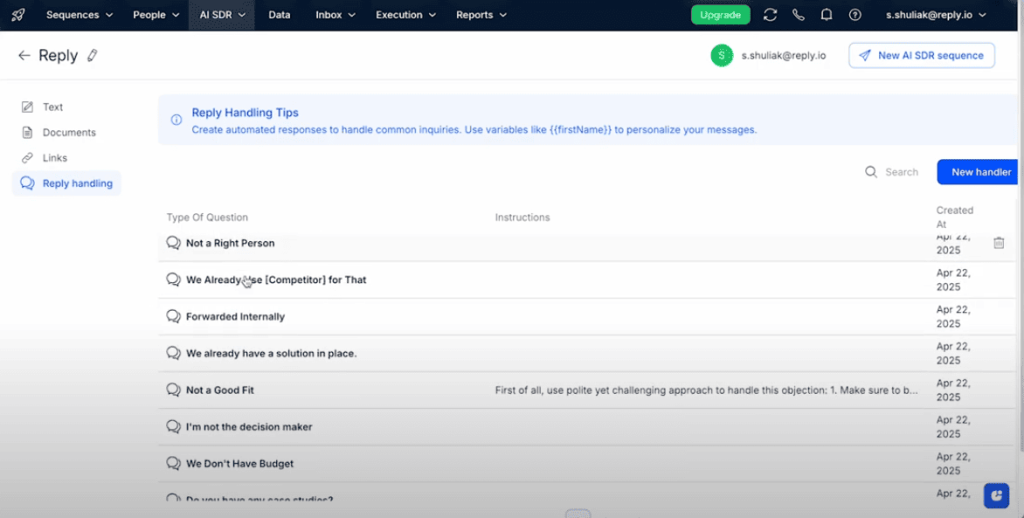This screenshot has width=1024, height=518.
Task: Click the Reply Handling Tips heading
Action: pos(245,112)
